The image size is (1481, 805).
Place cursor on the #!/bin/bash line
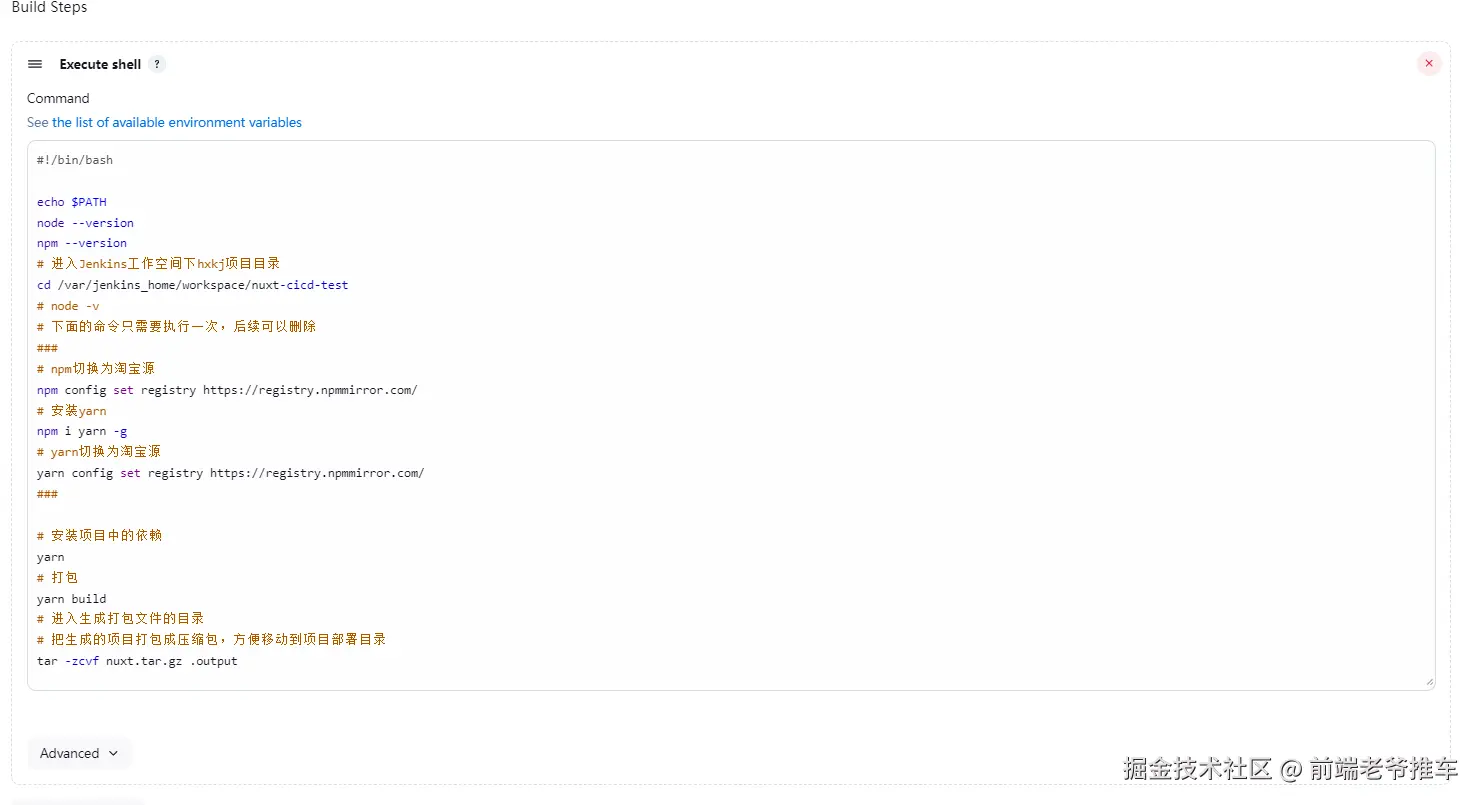(x=75, y=160)
